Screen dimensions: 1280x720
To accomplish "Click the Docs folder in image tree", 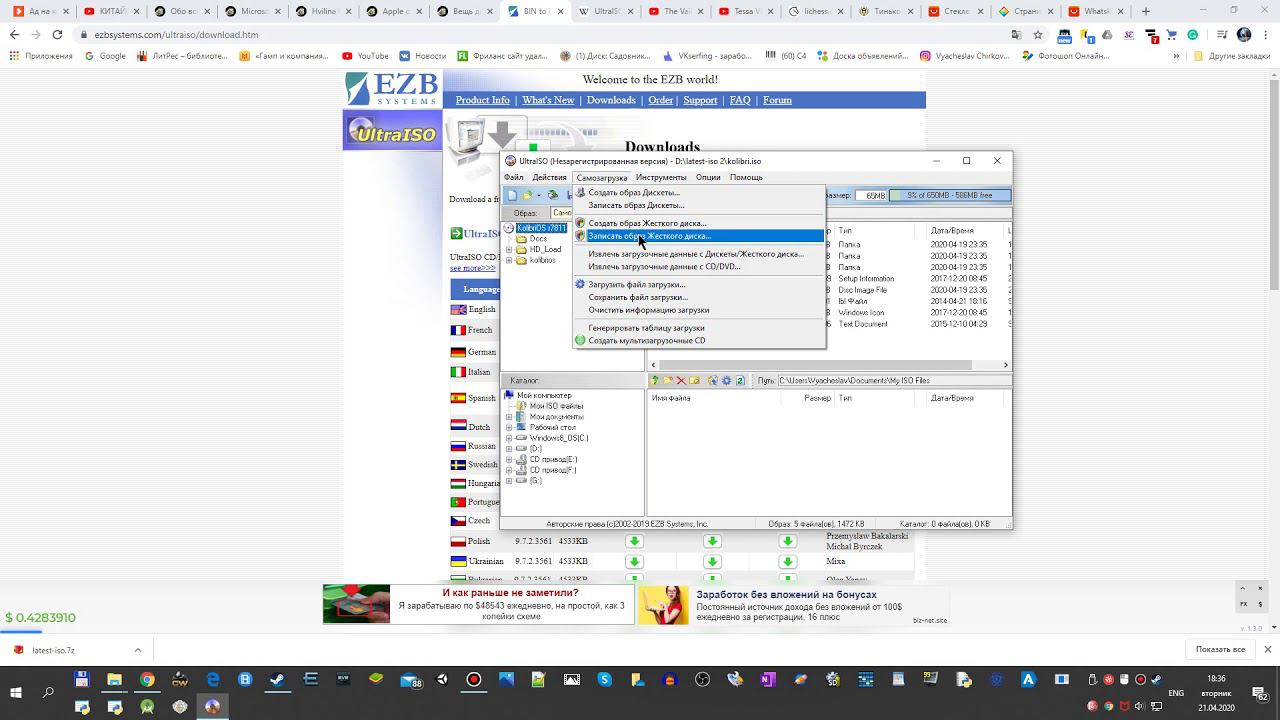I will pos(538,239).
